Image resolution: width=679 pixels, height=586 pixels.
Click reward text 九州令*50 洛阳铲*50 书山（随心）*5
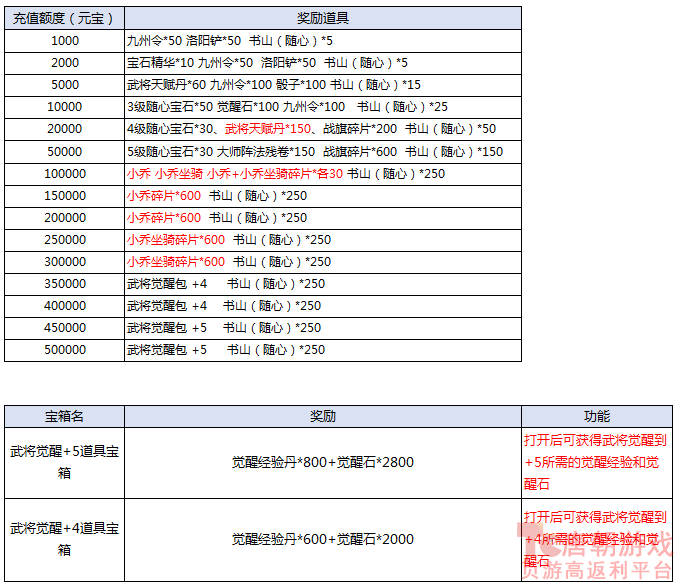(x=230, y=41)
